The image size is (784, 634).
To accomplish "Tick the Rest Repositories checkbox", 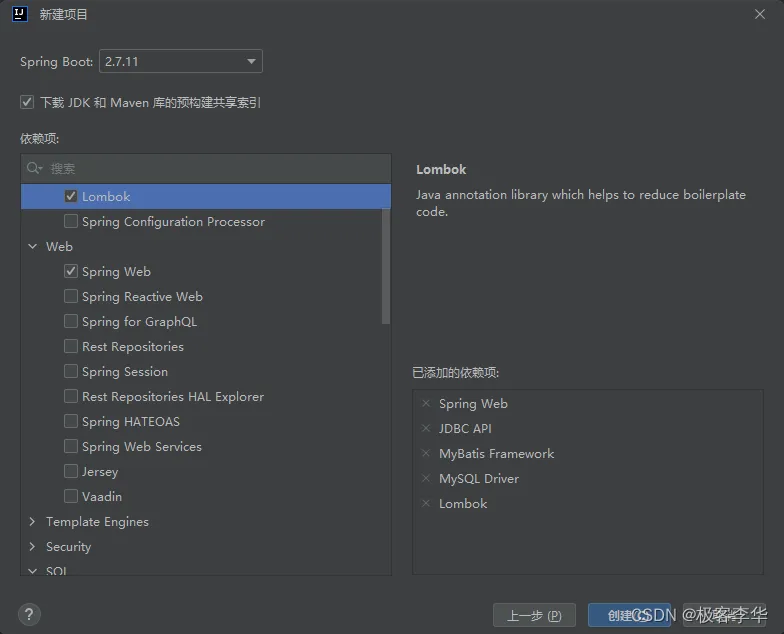I will point(71,346).
